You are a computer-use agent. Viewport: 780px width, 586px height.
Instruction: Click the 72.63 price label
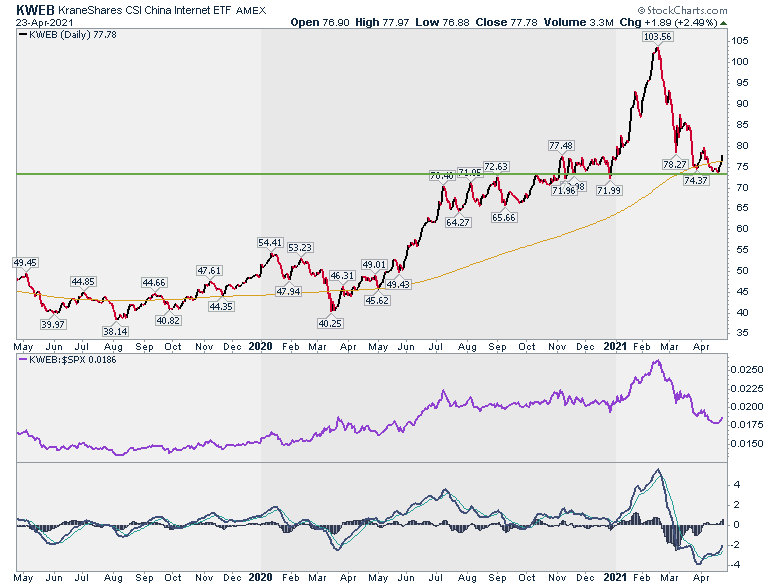[495, 167]
